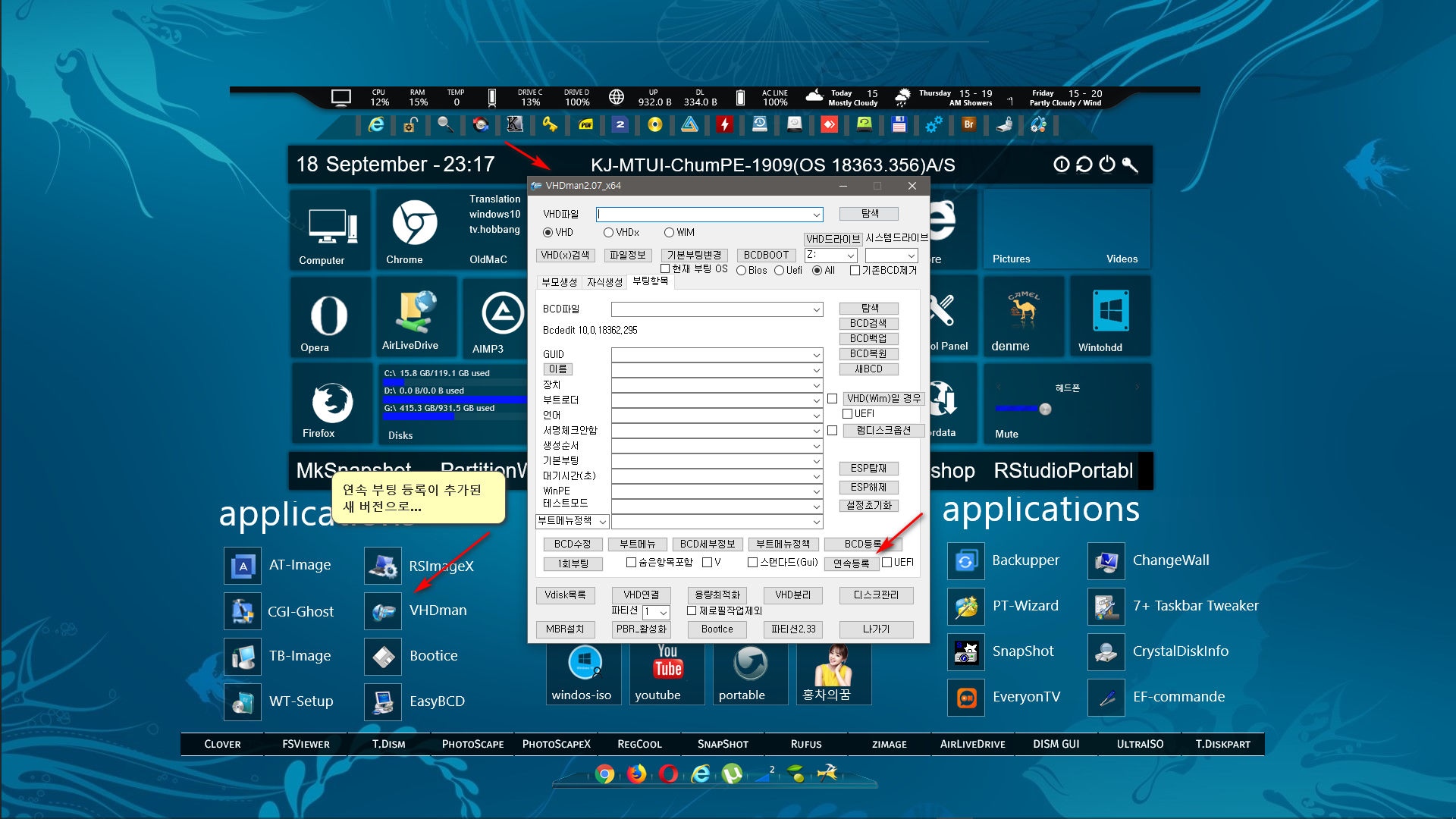Screen dimensions: 1456x819
Task: Adjust the headphone volume slider
Action: tap(1045, 409)
